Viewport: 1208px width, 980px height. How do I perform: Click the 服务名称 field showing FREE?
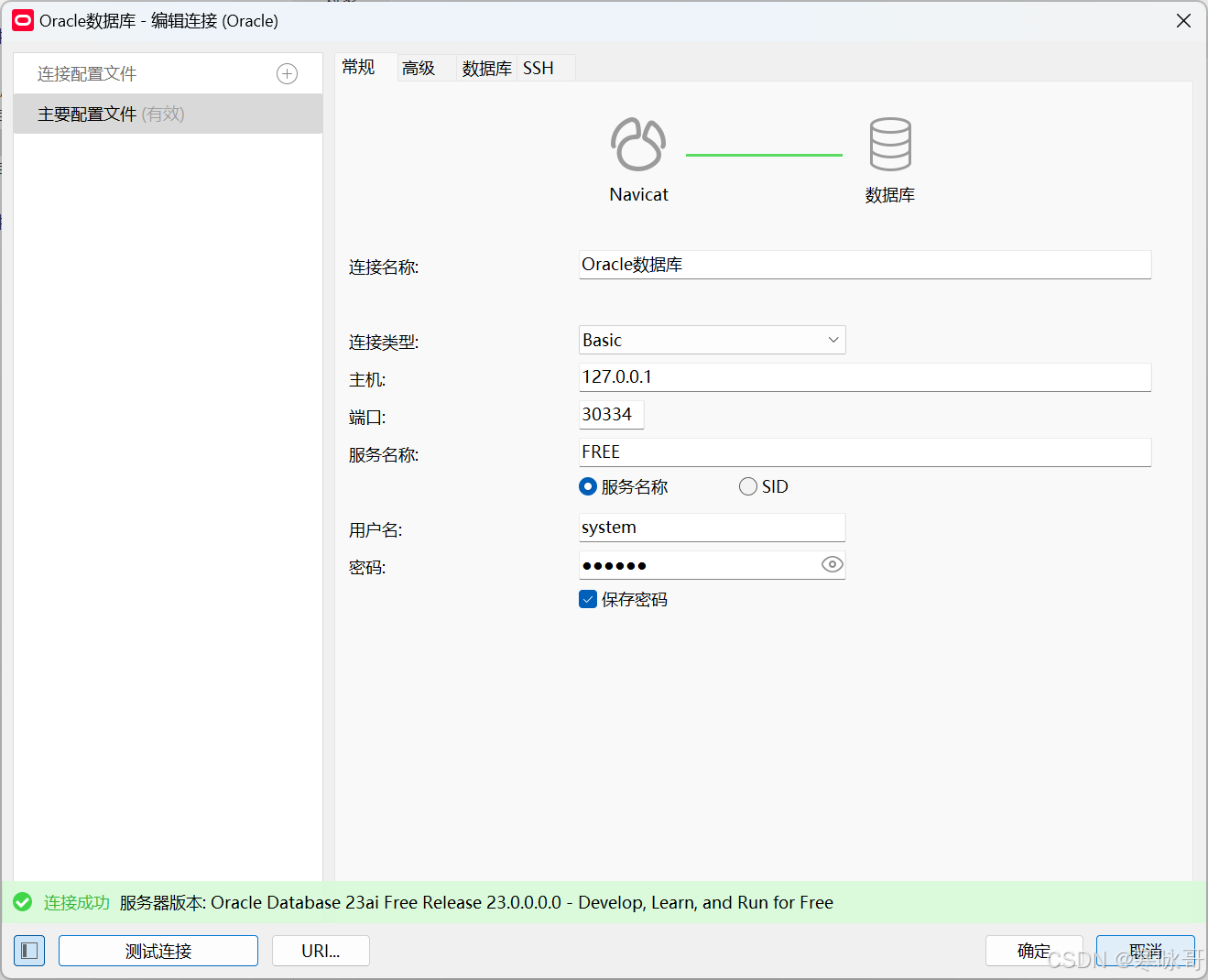click(865, 452)
